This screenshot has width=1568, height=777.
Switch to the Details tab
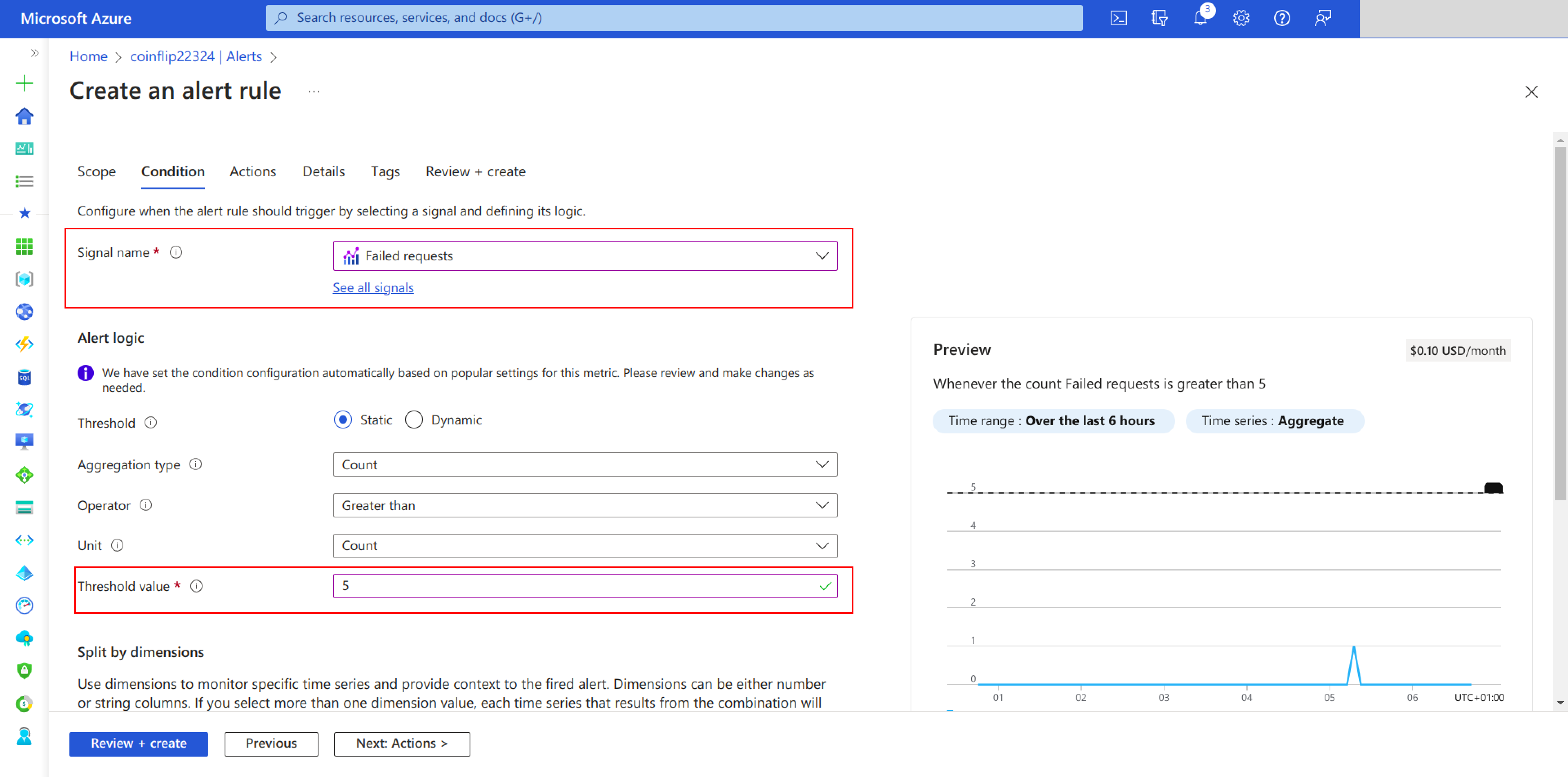point(323,171)
